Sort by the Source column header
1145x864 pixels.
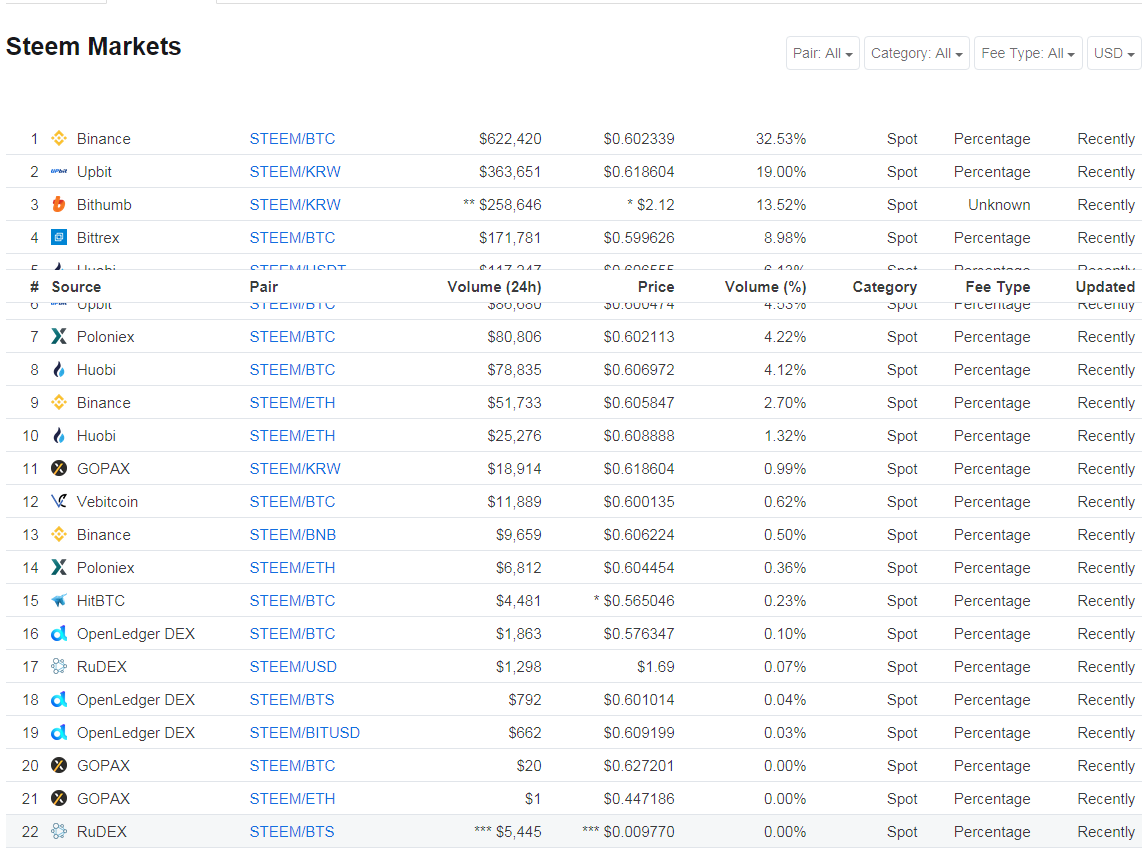click(x=76, y=286)
